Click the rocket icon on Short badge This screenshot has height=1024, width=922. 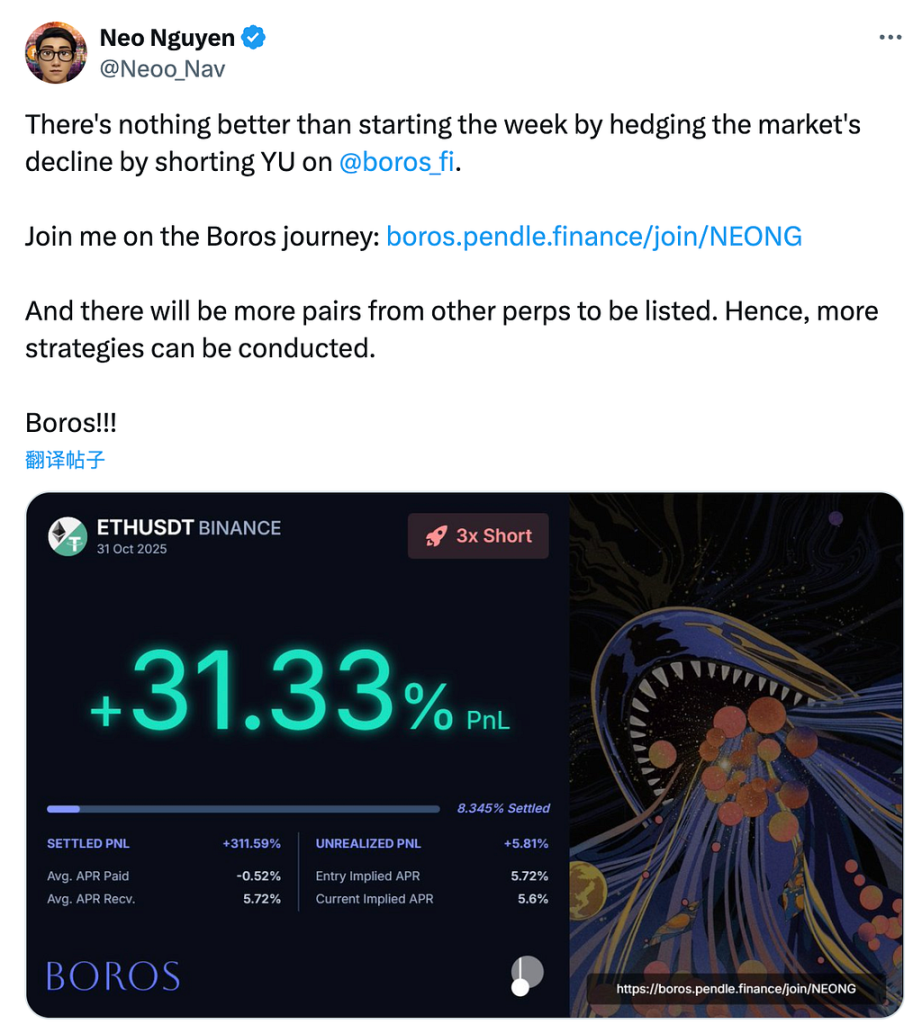(x=436, y=536)
